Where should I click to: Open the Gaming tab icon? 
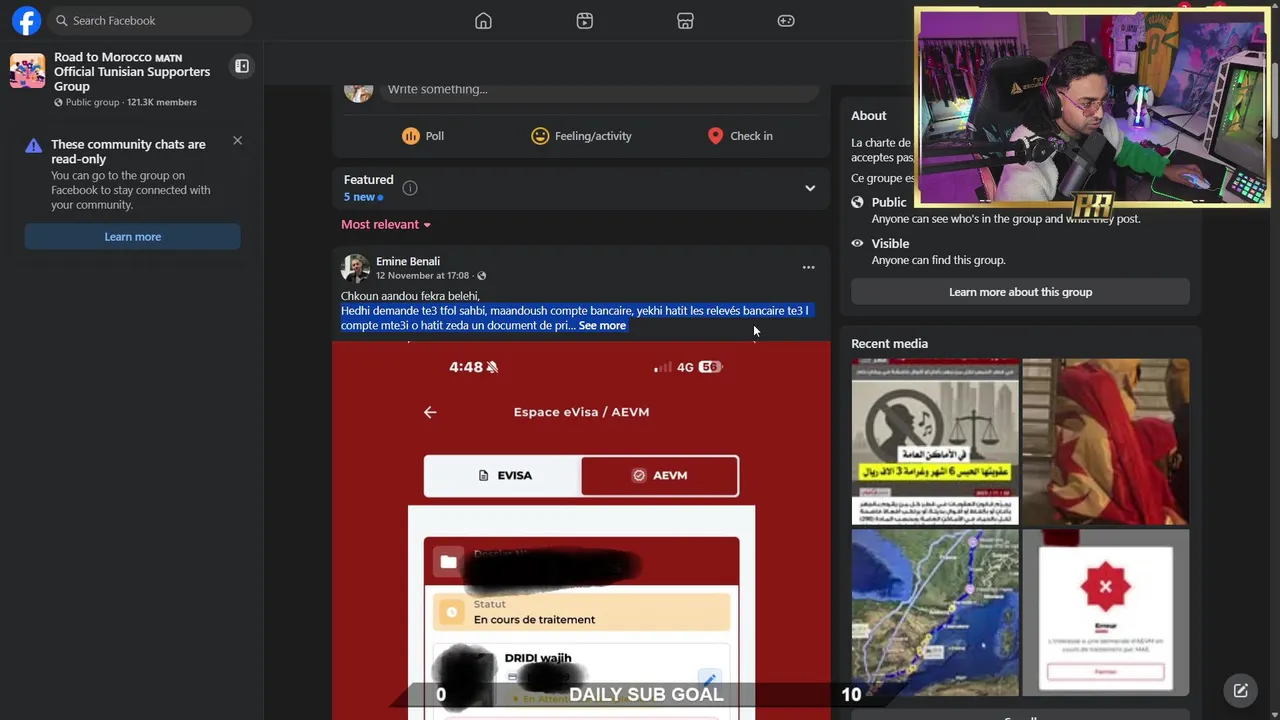[786, 21]
